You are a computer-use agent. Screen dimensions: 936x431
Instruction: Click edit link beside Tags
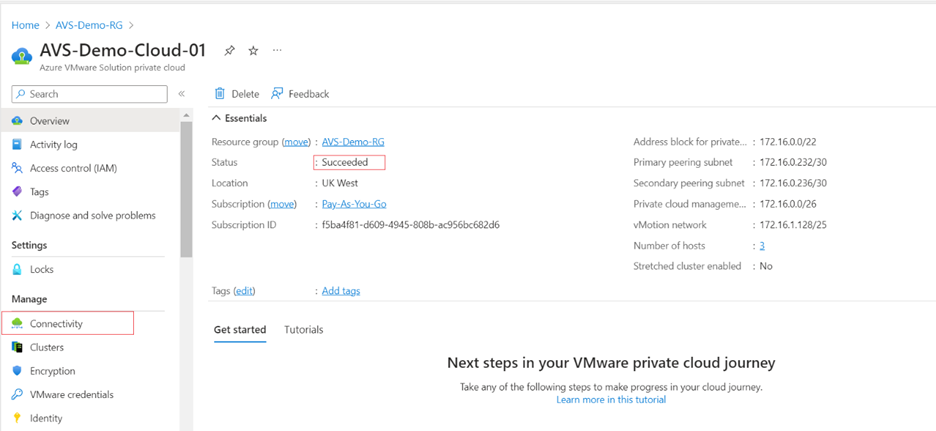244,291
